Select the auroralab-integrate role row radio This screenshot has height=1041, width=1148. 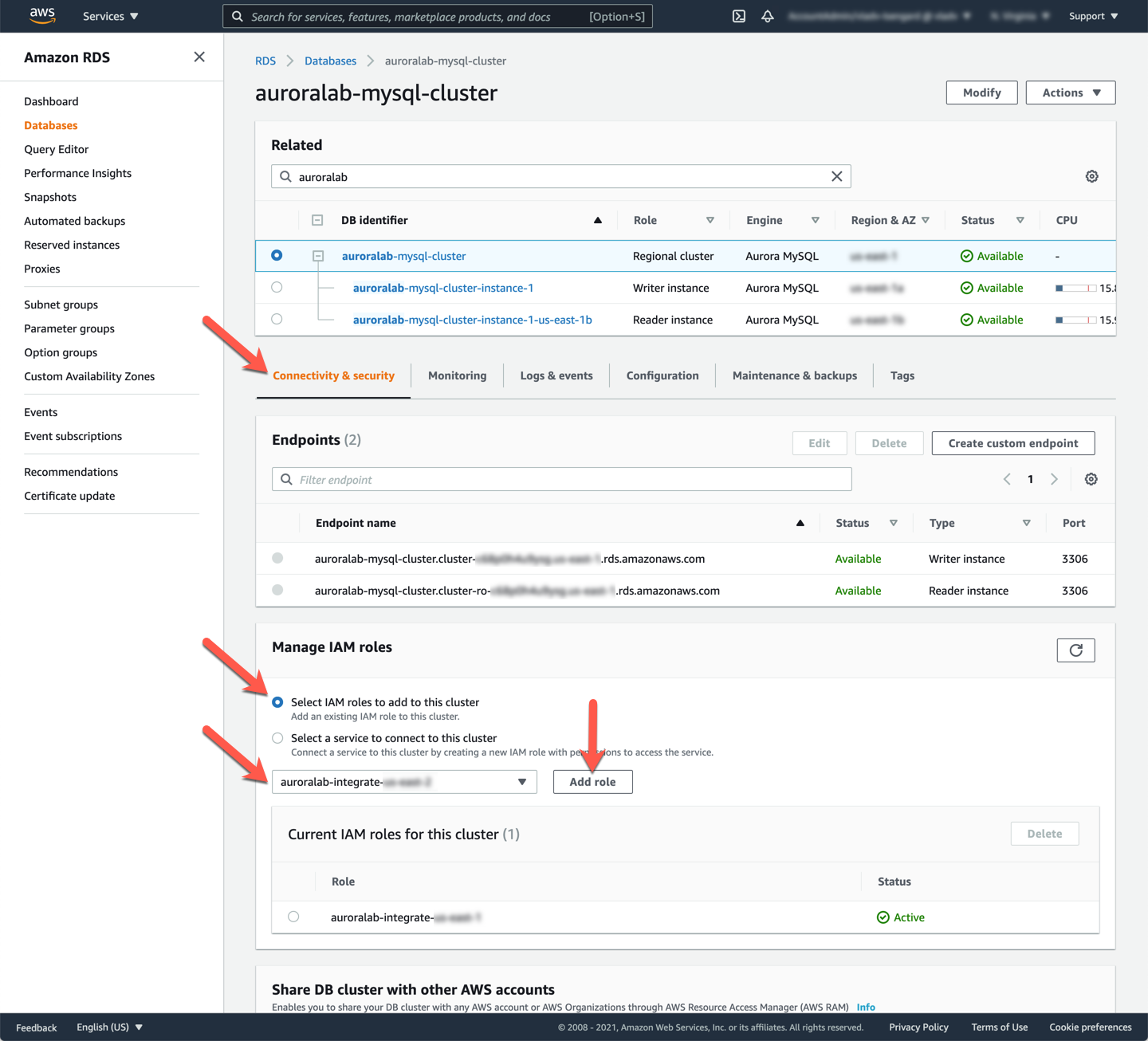pyautogui.click(x=293, y=917)
